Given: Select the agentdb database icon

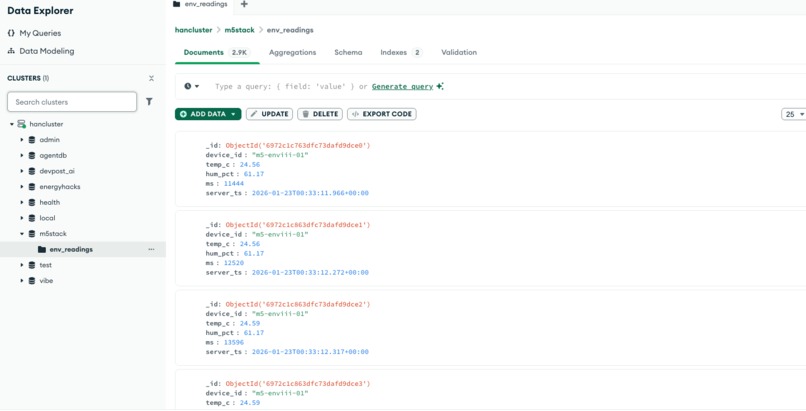Looking at the screenshot, I should (x=32, y=156).
